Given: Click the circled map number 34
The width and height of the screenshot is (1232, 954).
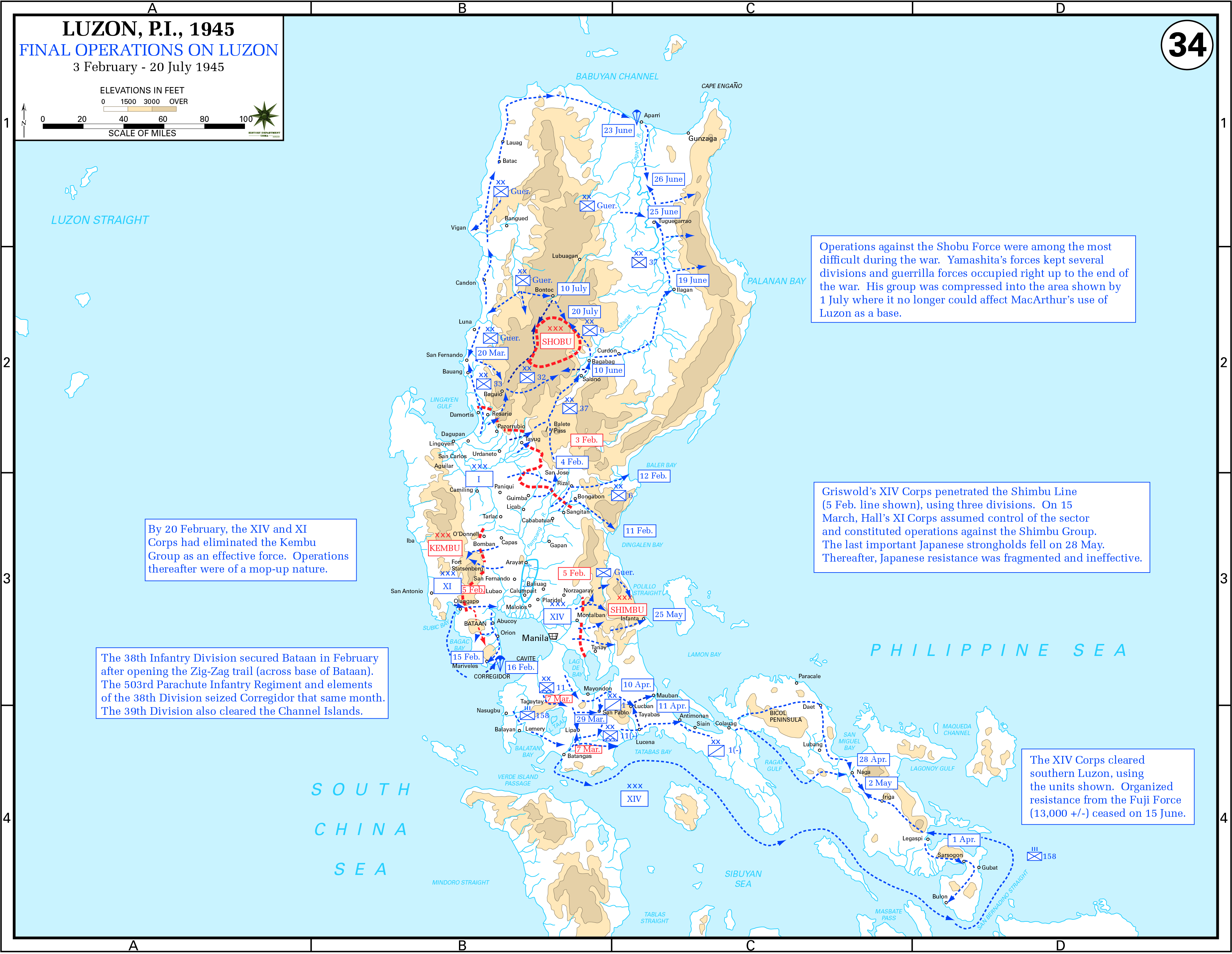Looking at the screenshot, I should (1186, 45).
